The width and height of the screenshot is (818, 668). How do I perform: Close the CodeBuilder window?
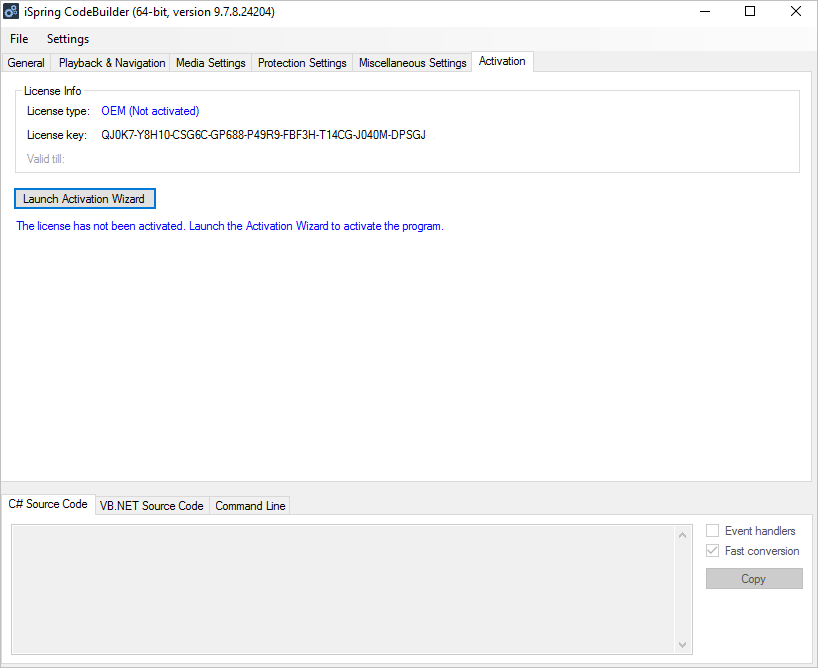[x=795, y=11]
